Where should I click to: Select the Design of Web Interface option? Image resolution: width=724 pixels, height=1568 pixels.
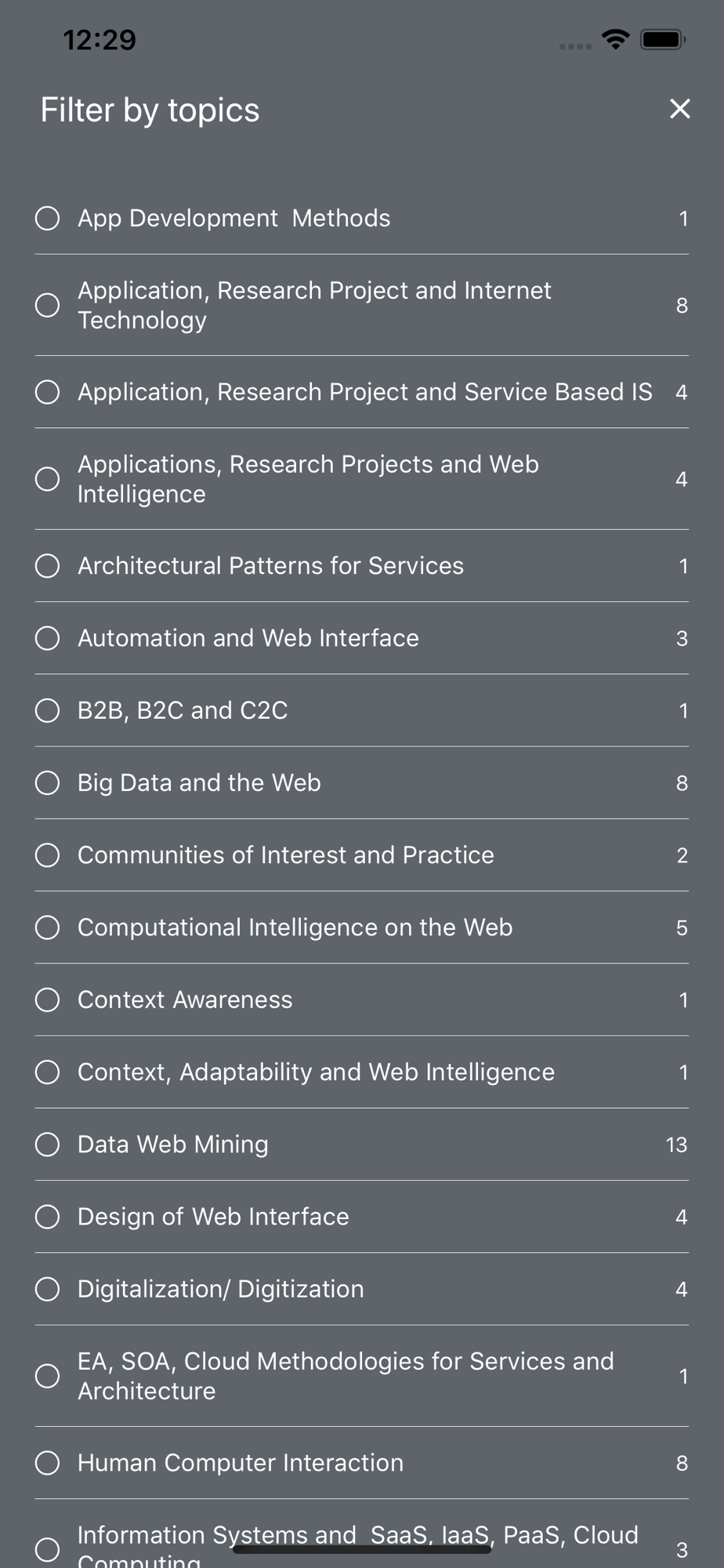tap(48, 1217)
